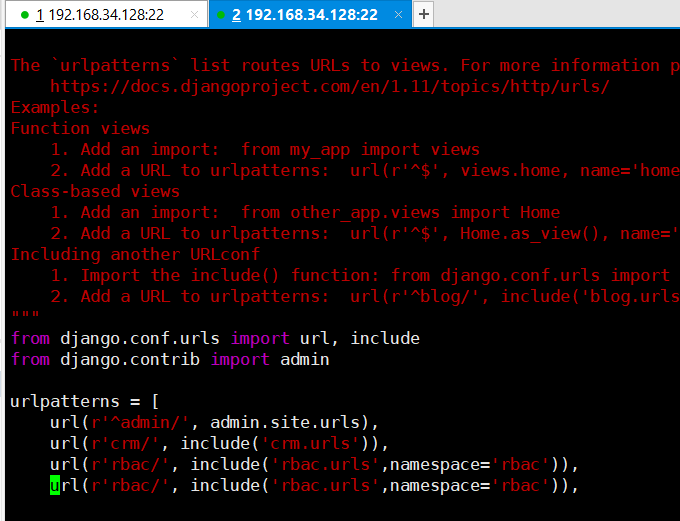Close session tab 1
The image size is (680, 521).
[x=194, y=15]
